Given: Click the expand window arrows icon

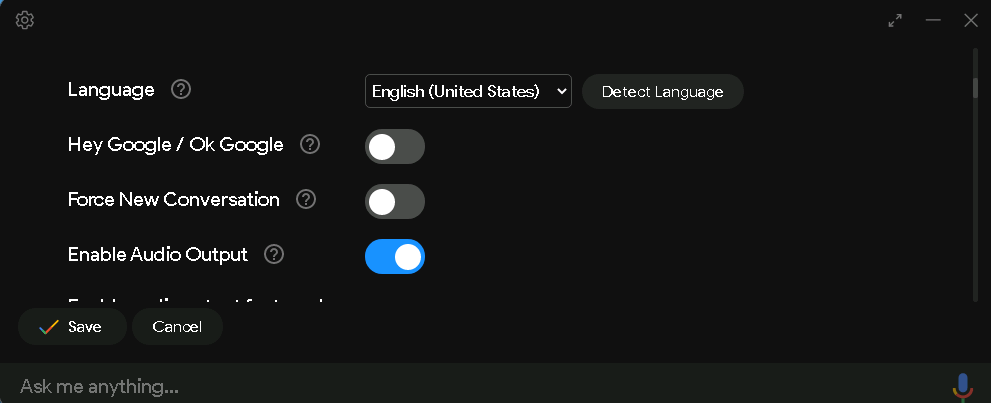Looking at the screenshot, I should [x=895, y=20].
